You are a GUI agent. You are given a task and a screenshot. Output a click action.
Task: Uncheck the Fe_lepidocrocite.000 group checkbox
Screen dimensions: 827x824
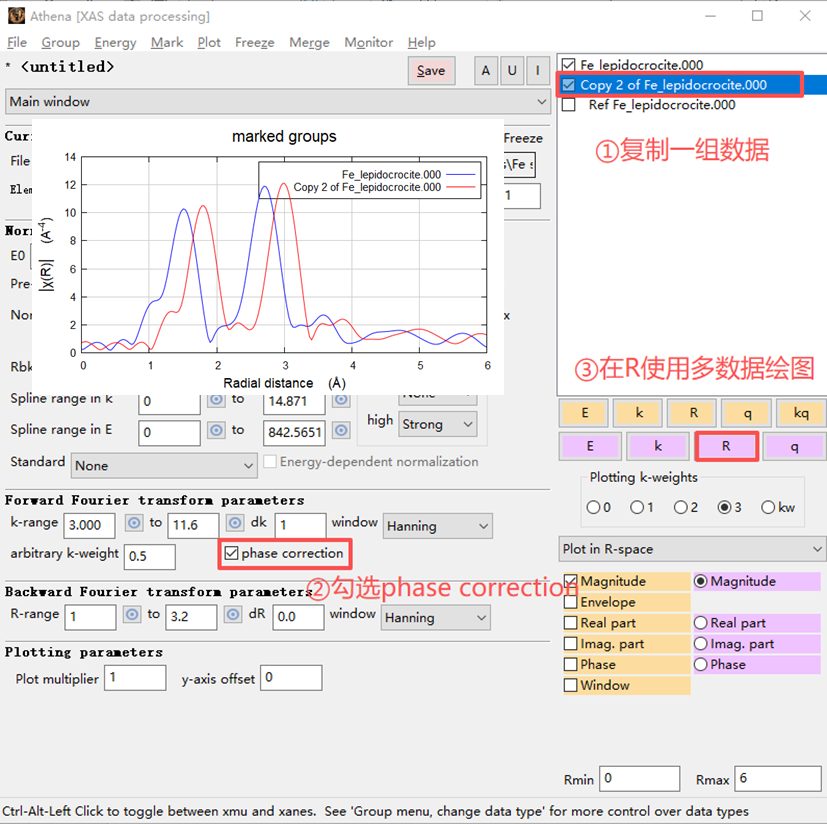(x=569, y=65)
